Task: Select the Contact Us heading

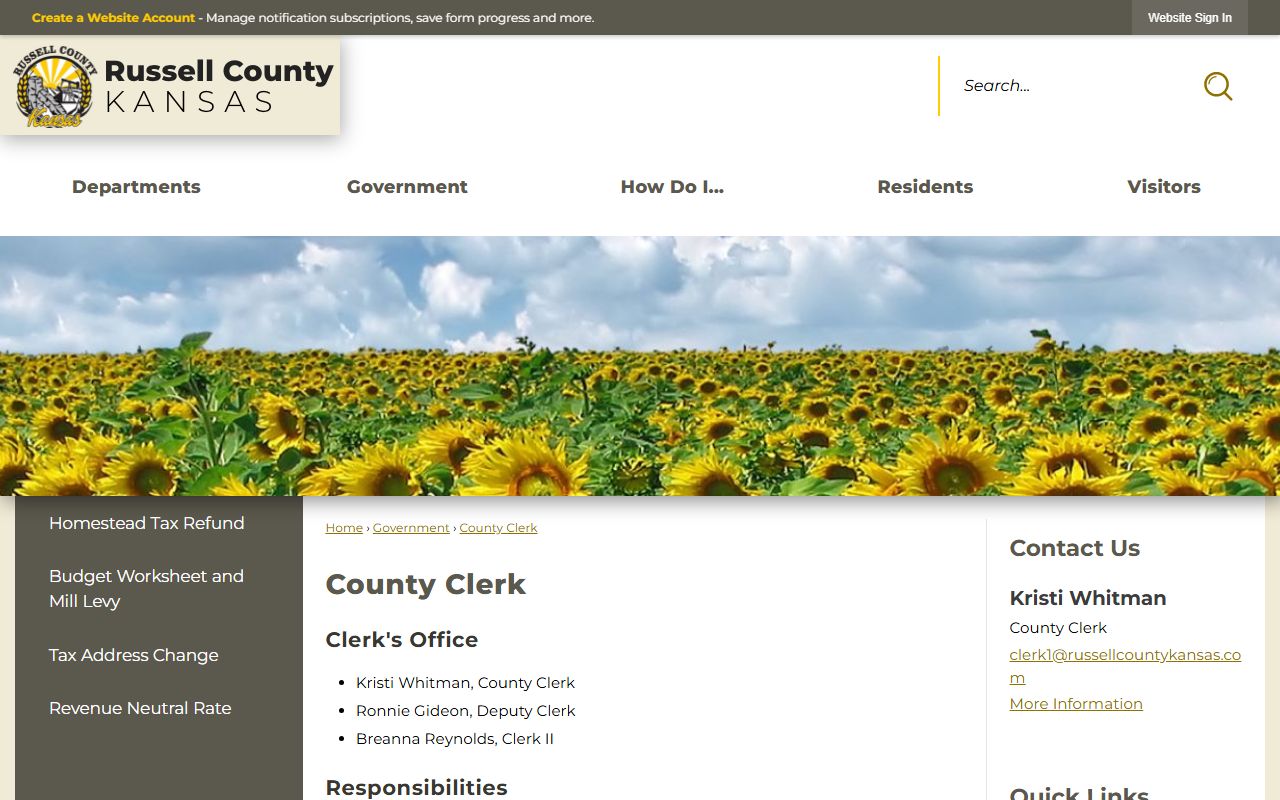Action: click(x=1074, y=548)
